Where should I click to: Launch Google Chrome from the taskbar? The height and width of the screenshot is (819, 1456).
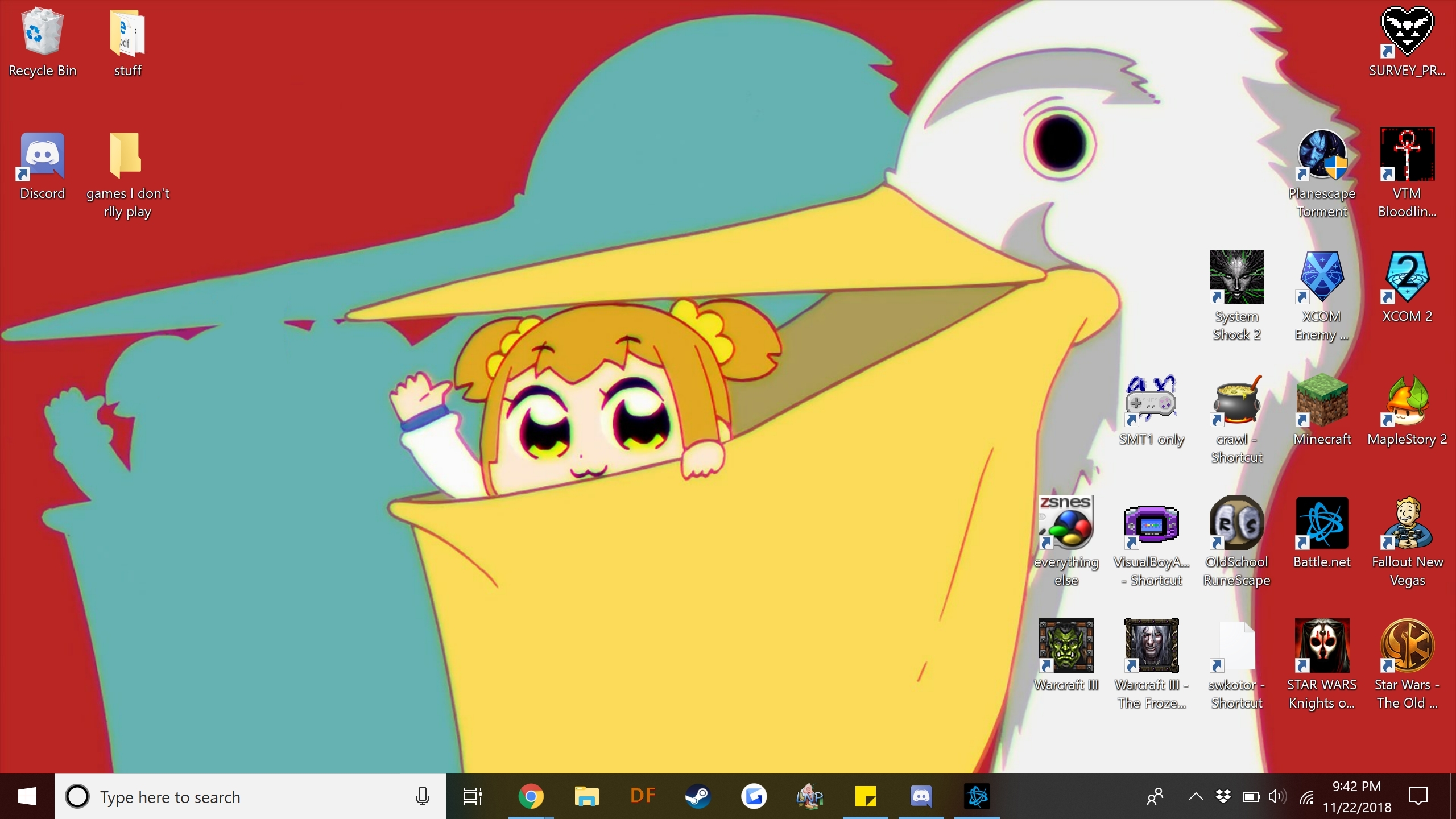[x=531, y=796]
